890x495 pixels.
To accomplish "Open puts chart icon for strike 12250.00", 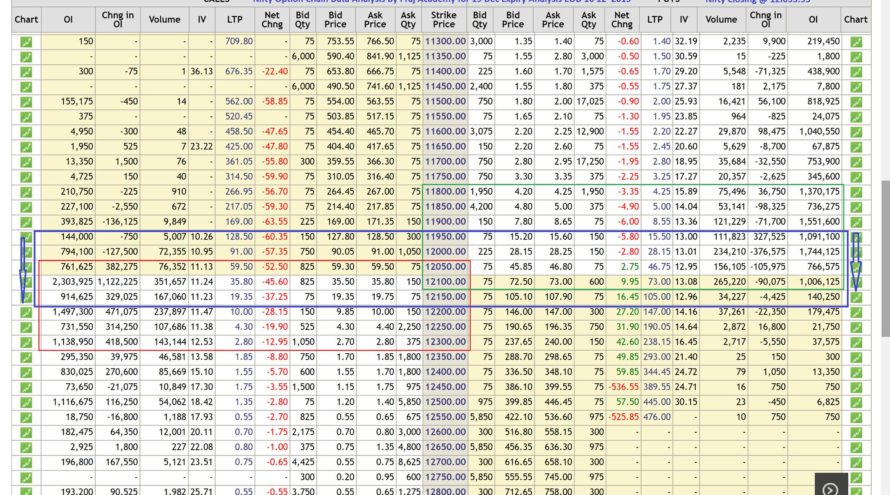I will pyautogui.click(x=856, y=328).
